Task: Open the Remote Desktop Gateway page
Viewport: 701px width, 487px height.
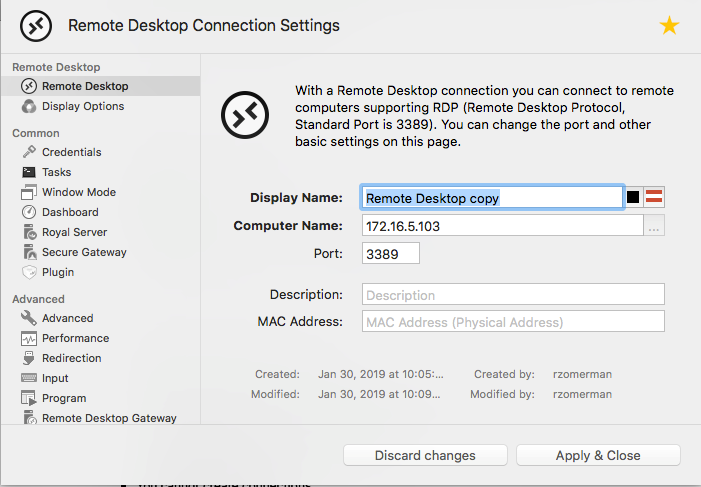Action: point(101,417)
